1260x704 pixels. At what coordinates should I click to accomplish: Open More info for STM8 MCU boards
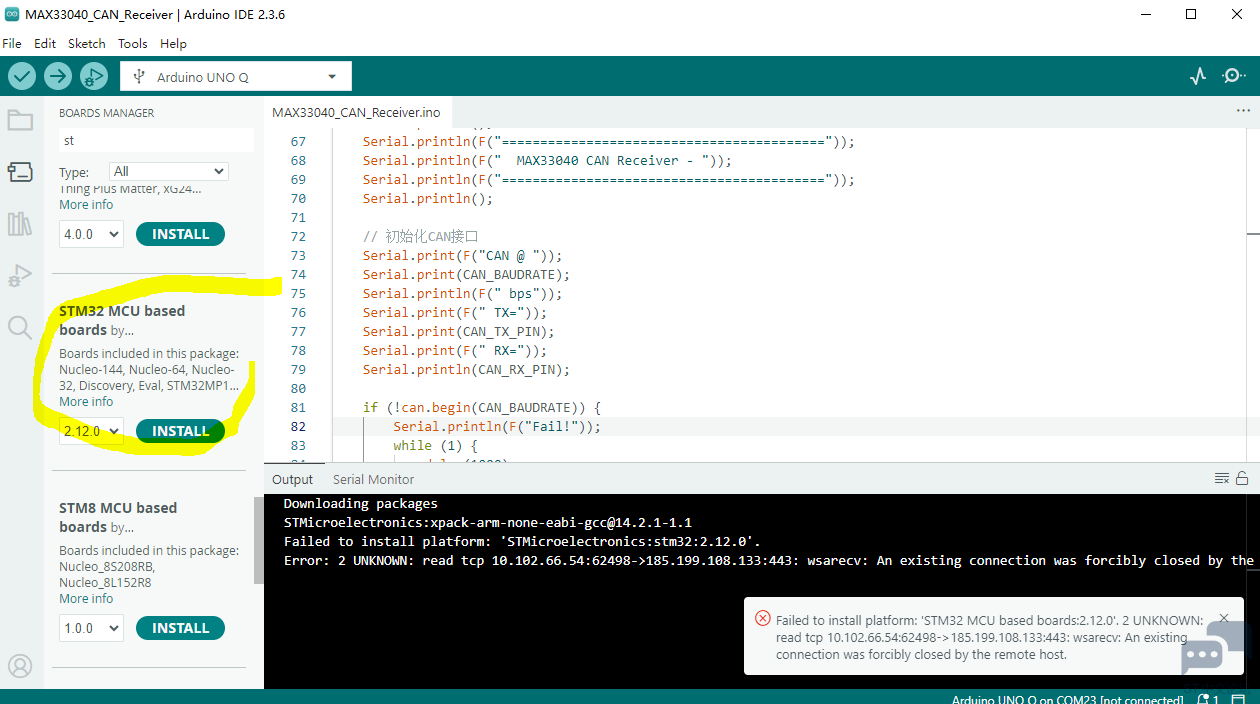coord(86,598)
